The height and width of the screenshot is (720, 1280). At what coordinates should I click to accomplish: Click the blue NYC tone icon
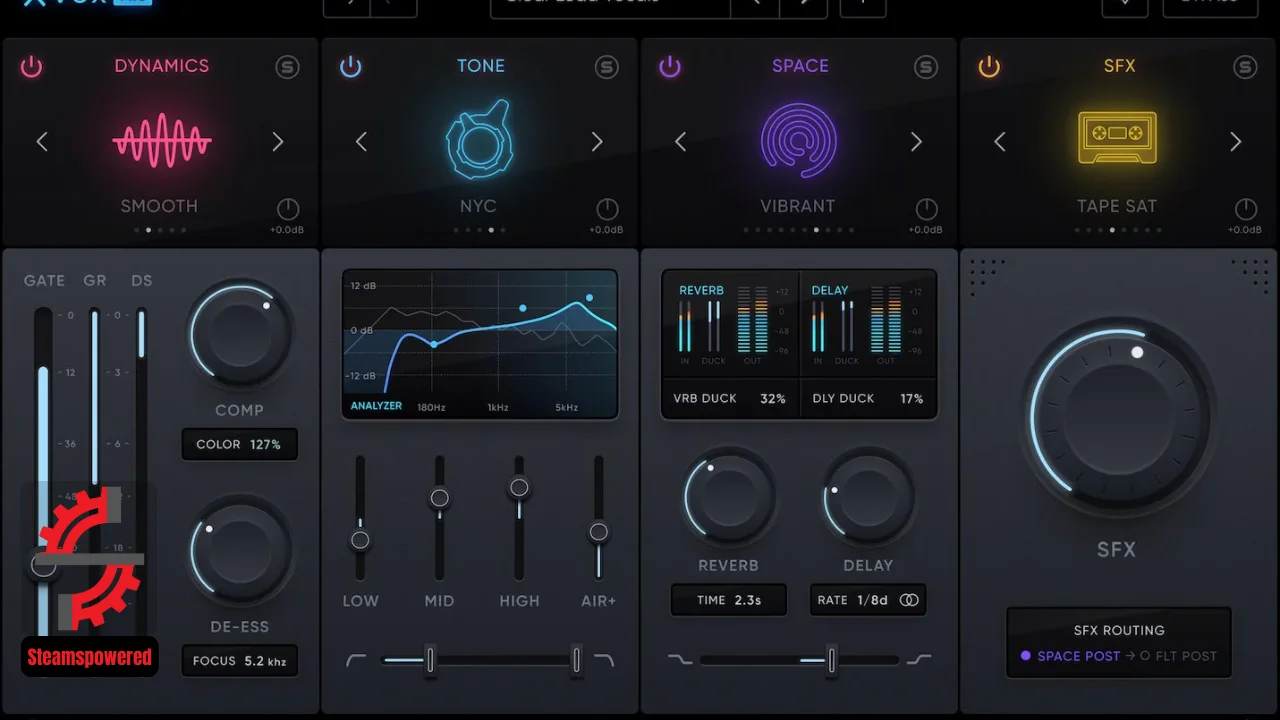(x=479, y=139)
